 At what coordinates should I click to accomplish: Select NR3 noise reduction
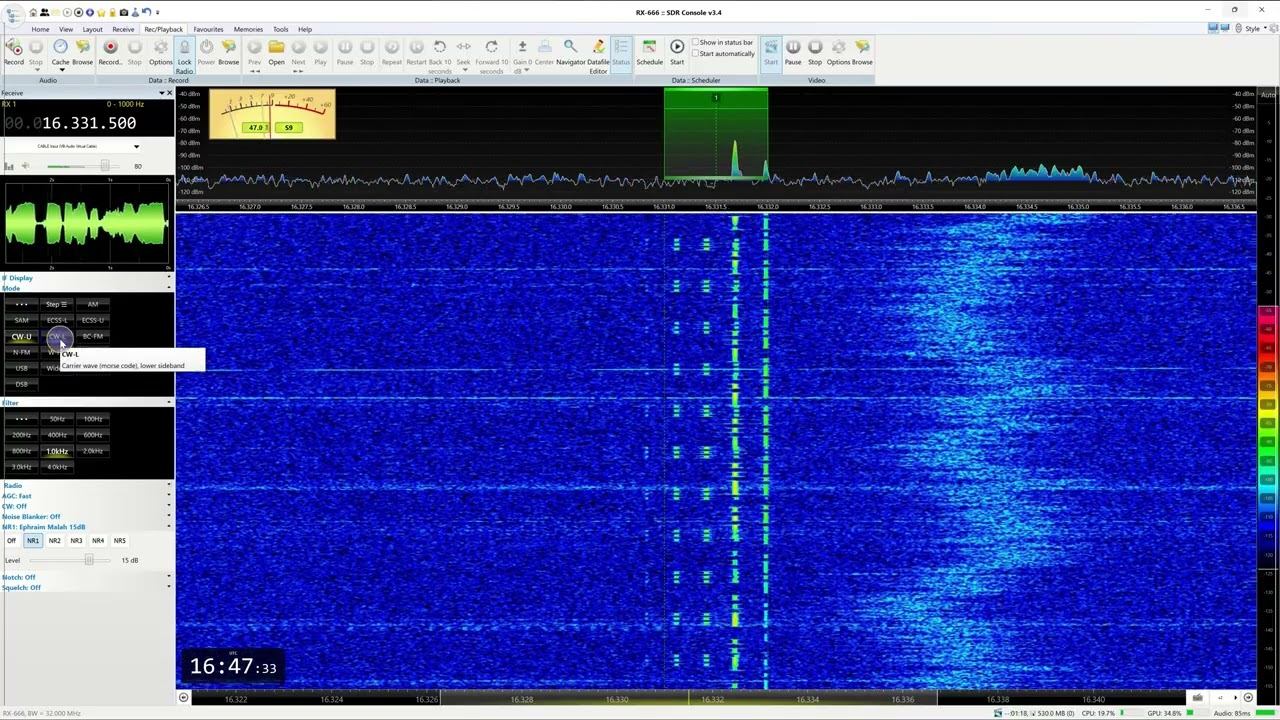(x=76, y=540)
